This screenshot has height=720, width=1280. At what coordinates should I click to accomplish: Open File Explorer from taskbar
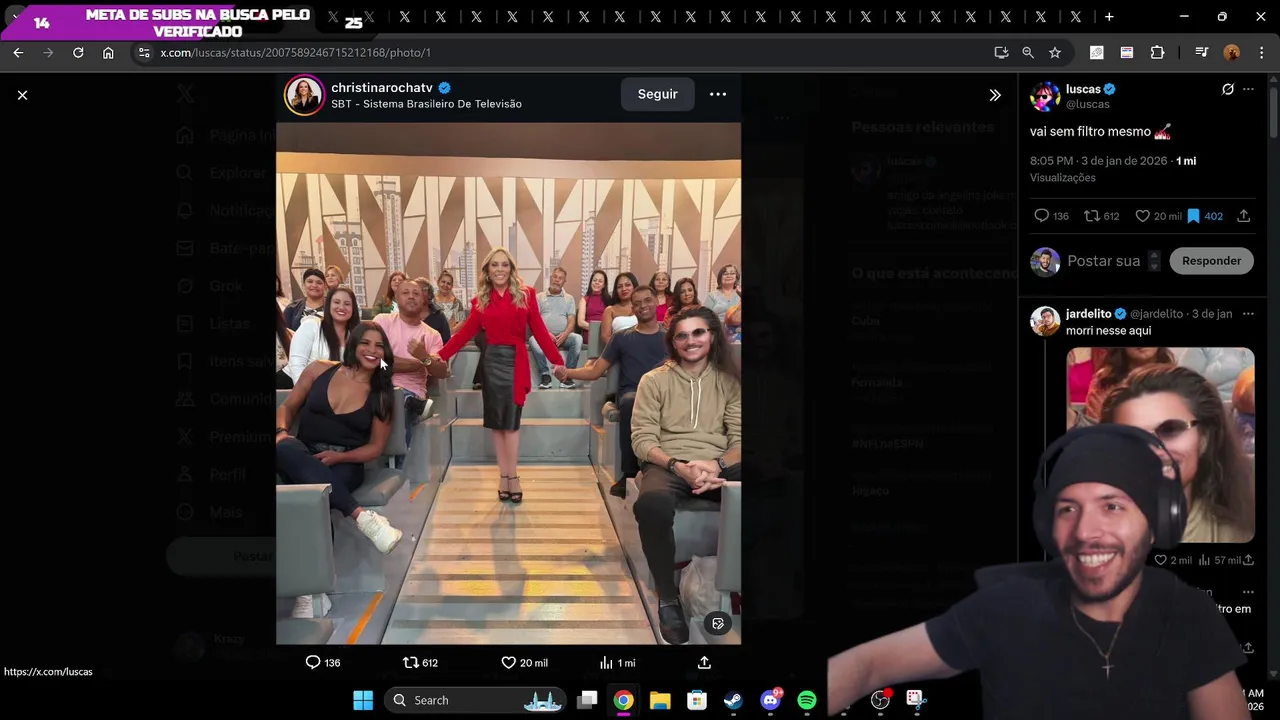tap(660, 700)
